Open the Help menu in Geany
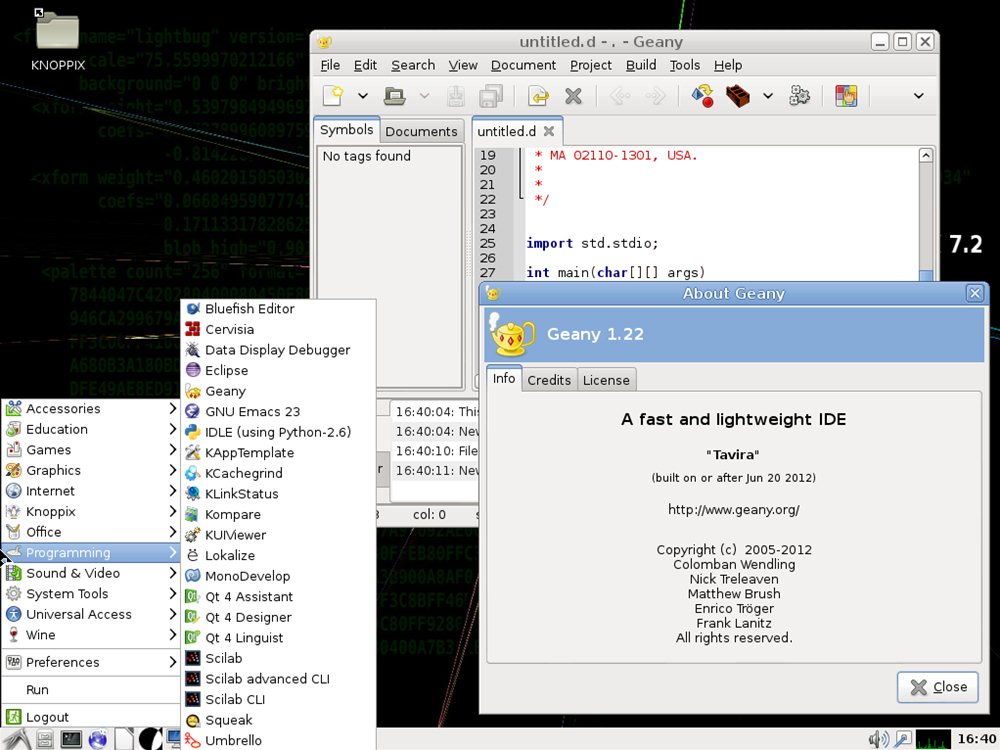 tap(728, 65)
